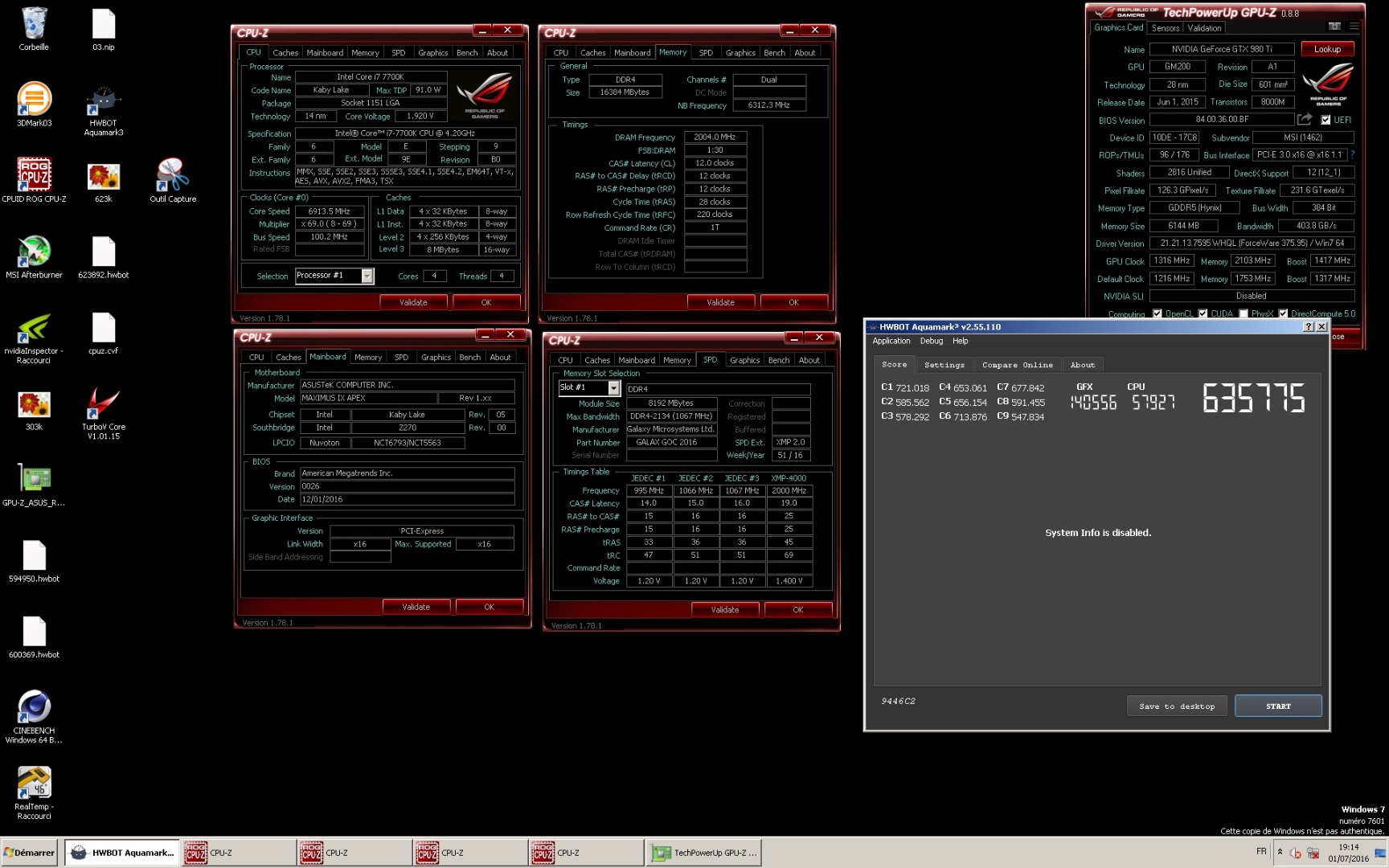Click OK in the CPU-Z window listing ASUSTeK motherboard

(x=489, y=607)
